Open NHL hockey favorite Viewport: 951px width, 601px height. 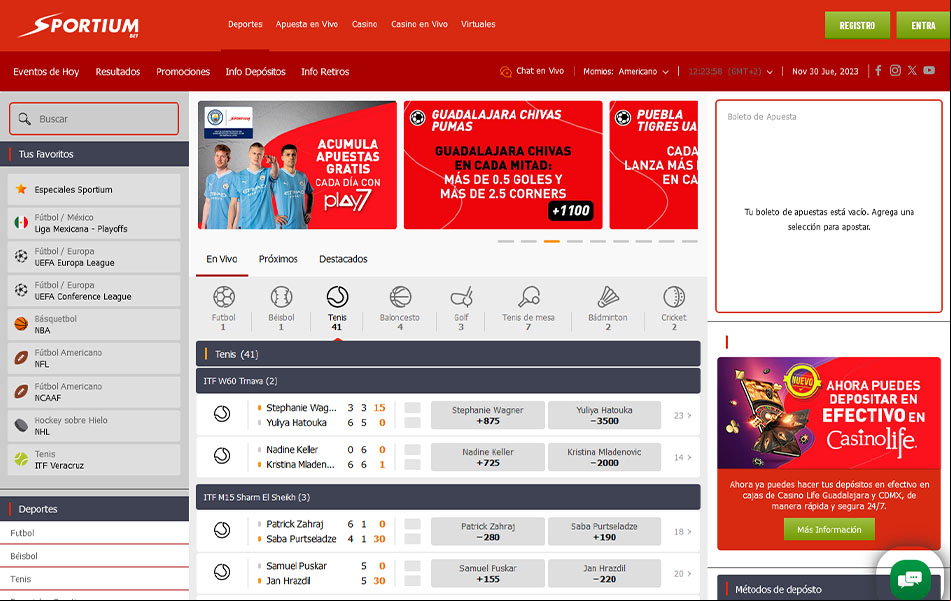[94, 426]
